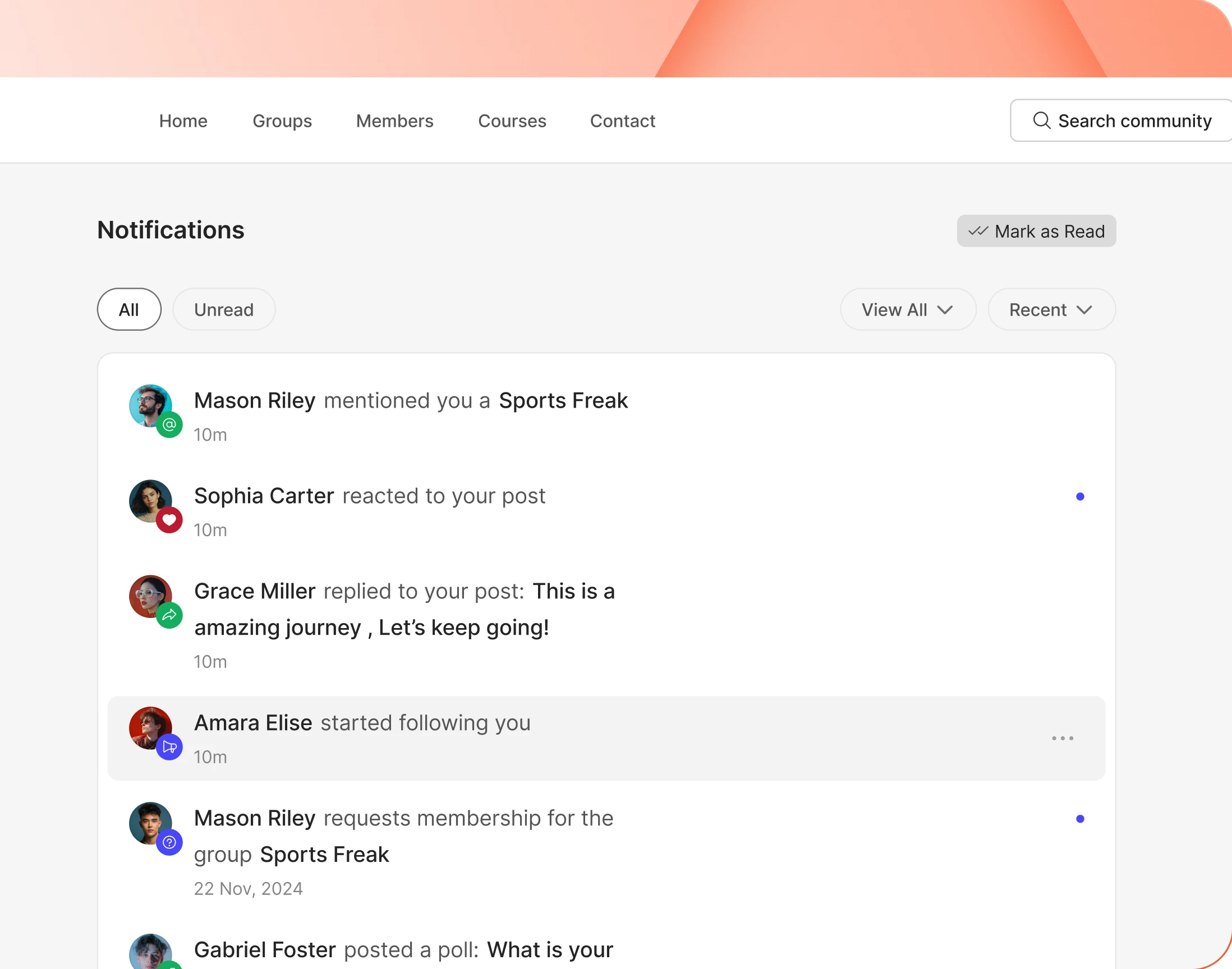Screen dimensions: 1232x969
Task: Show all notifications with the All filter
Action: click(129, 309)
